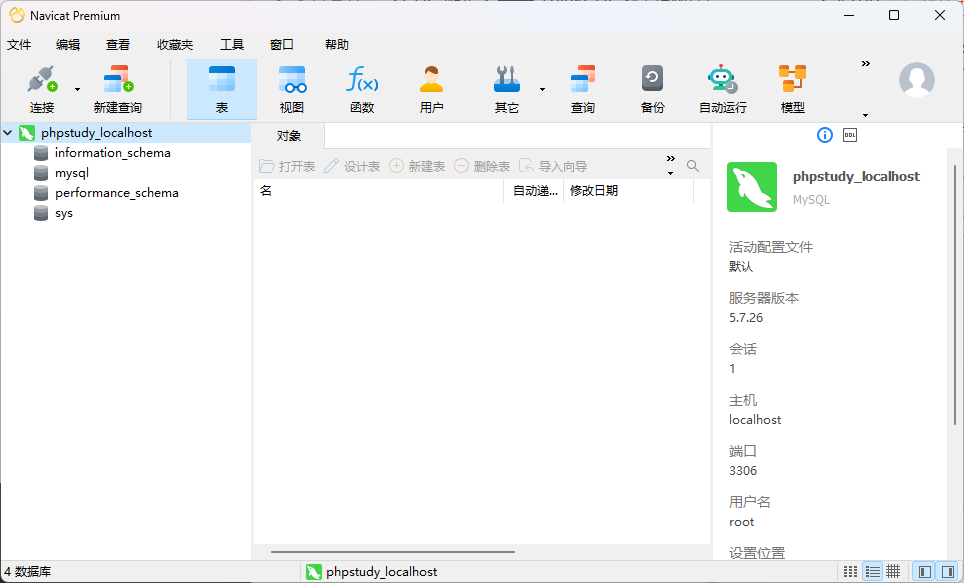Open the Others (其它) dropdown arrow
This screenshot has width=964, height=583.
542,89
